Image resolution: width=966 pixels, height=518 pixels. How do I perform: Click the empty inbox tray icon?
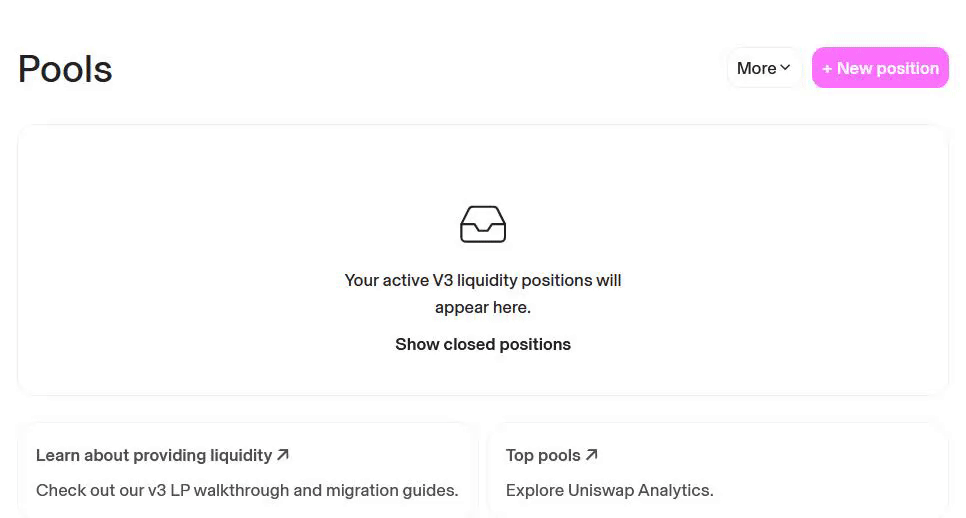click(x=482, y=224)
